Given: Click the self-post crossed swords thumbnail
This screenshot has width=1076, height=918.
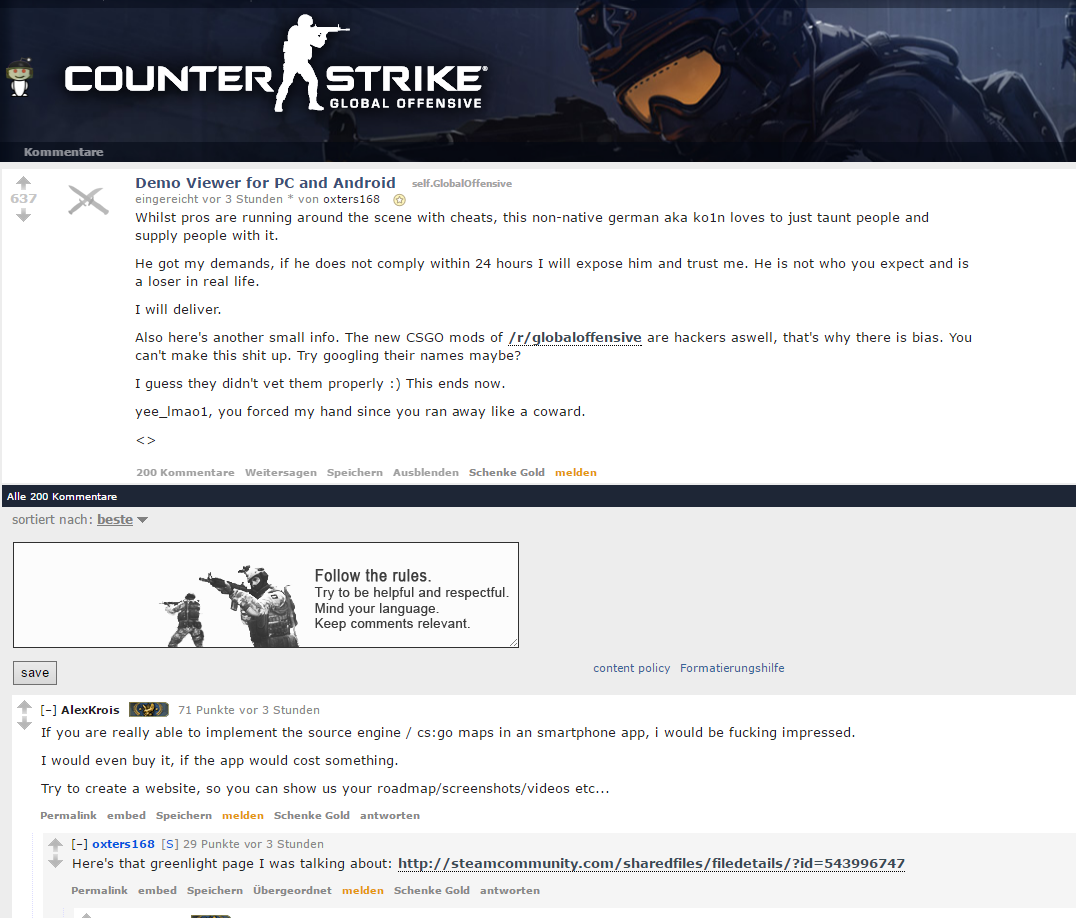Looking at the screenshot, I should (x=88, y=200).
